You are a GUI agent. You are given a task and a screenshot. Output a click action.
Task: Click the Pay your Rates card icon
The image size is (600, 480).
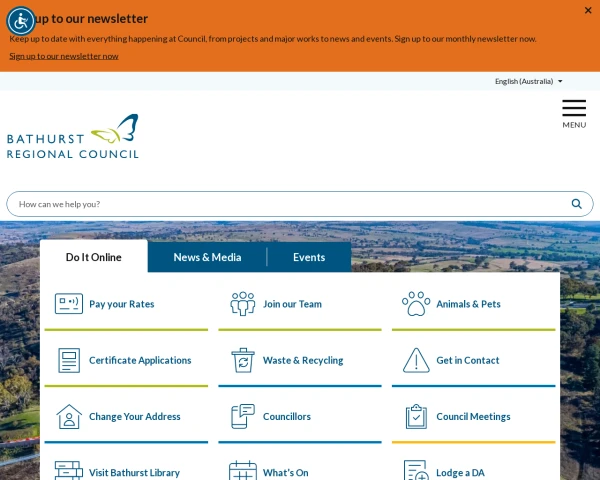pyautogui.click(x=69, y=304)
